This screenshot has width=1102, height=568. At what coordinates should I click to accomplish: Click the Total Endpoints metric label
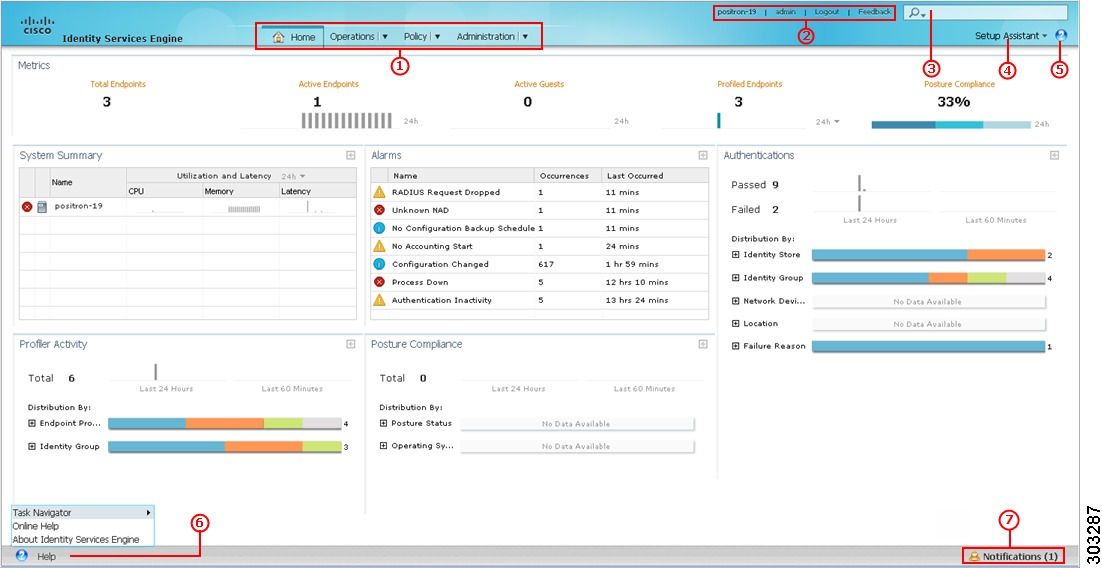(x=118, y=84)
